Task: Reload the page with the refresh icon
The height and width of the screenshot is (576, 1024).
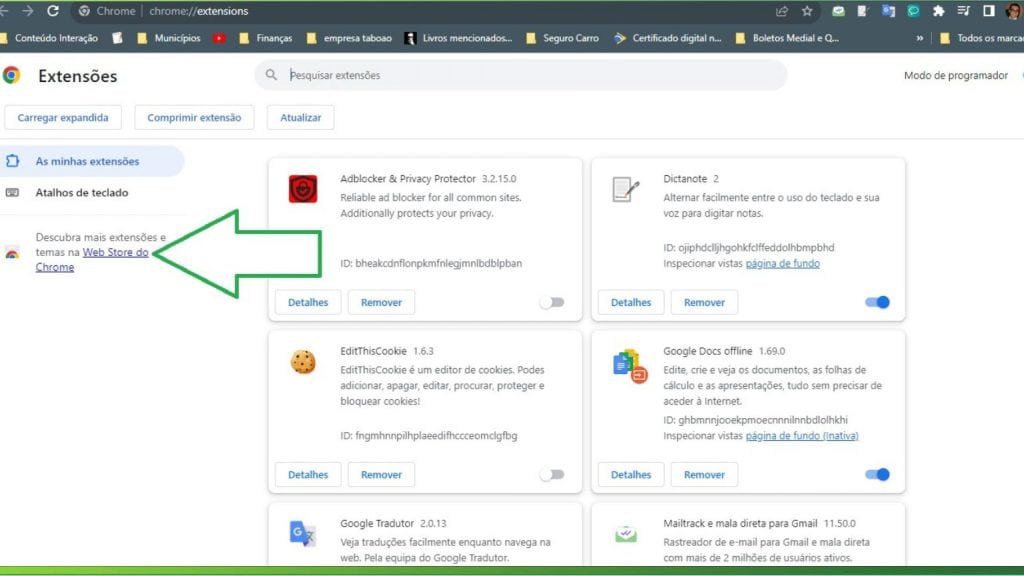Action: click(53, 10)
